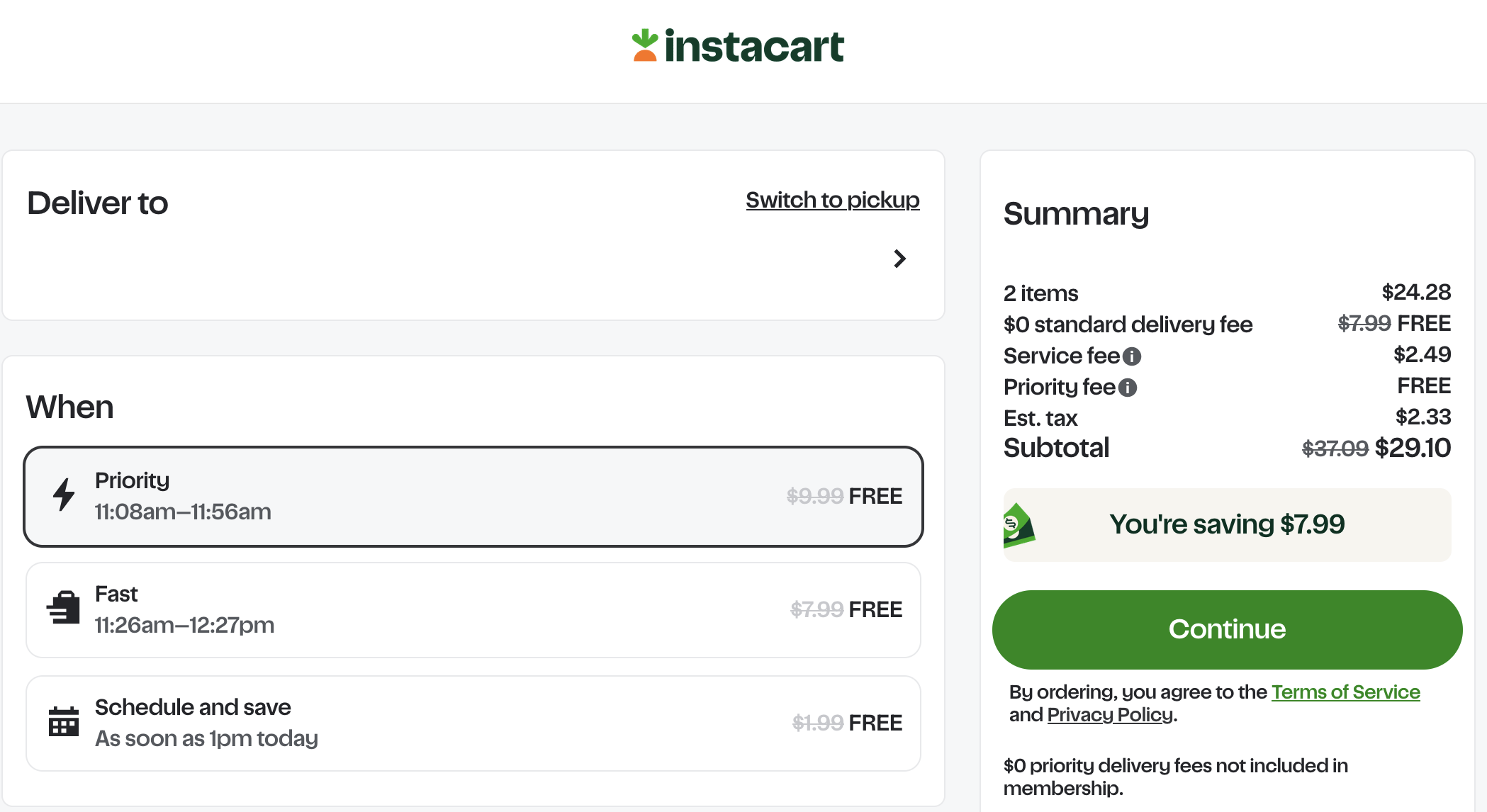Switch to pickup instead of delivery
This screenshot has width=1487, height=812.
(x=832, y=200)
